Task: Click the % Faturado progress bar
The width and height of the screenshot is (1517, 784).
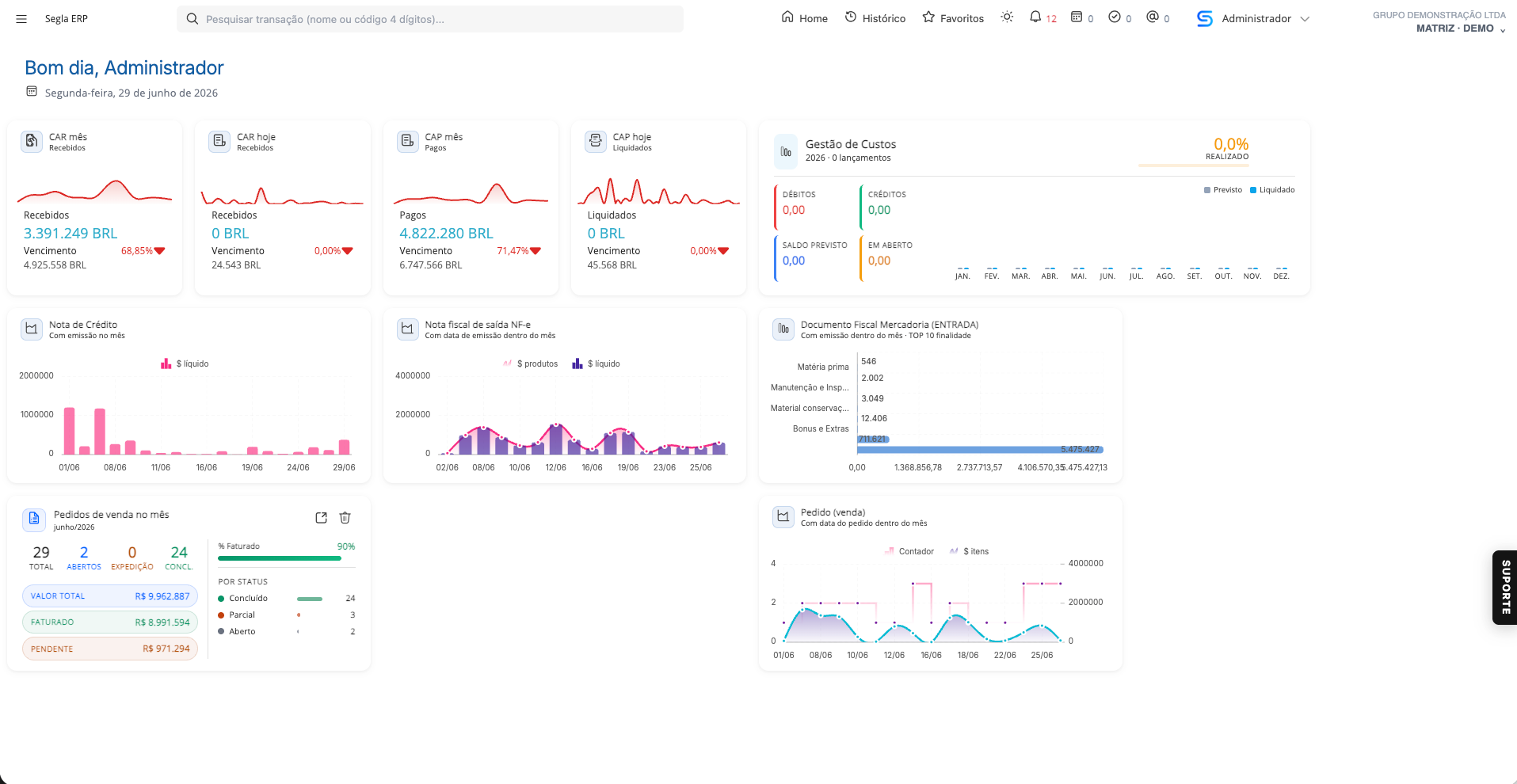Action: coord(286,558)
